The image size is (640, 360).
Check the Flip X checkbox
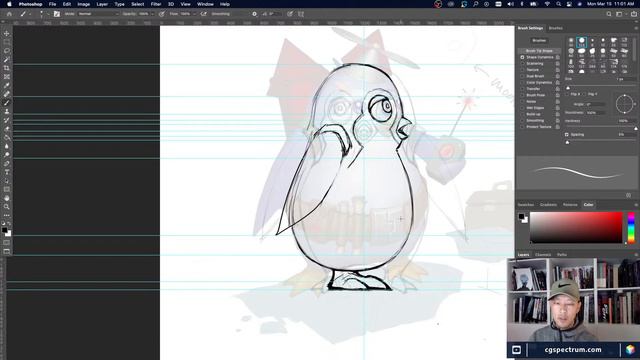click(x=567, y=94)
